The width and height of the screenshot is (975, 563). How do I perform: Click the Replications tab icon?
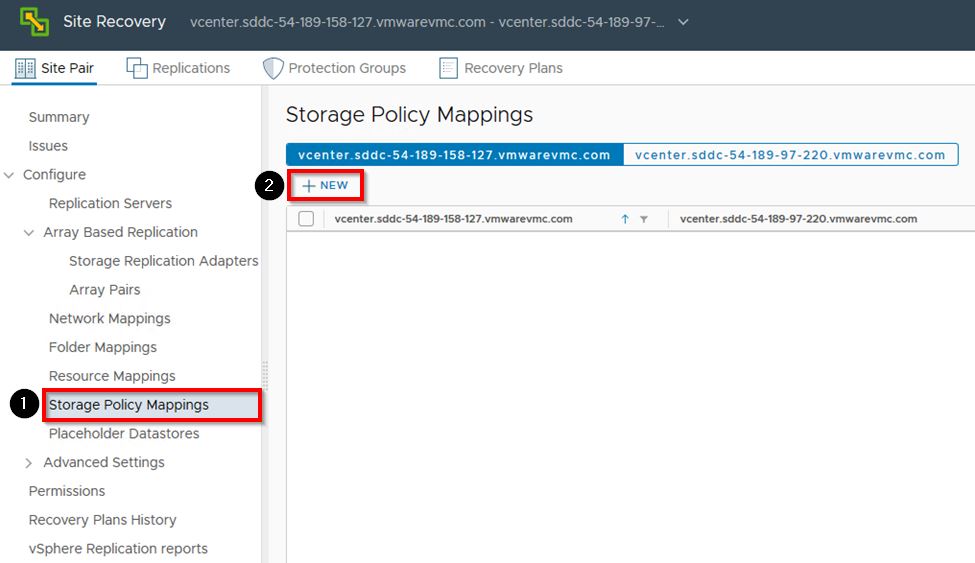(x=137, y=68)
